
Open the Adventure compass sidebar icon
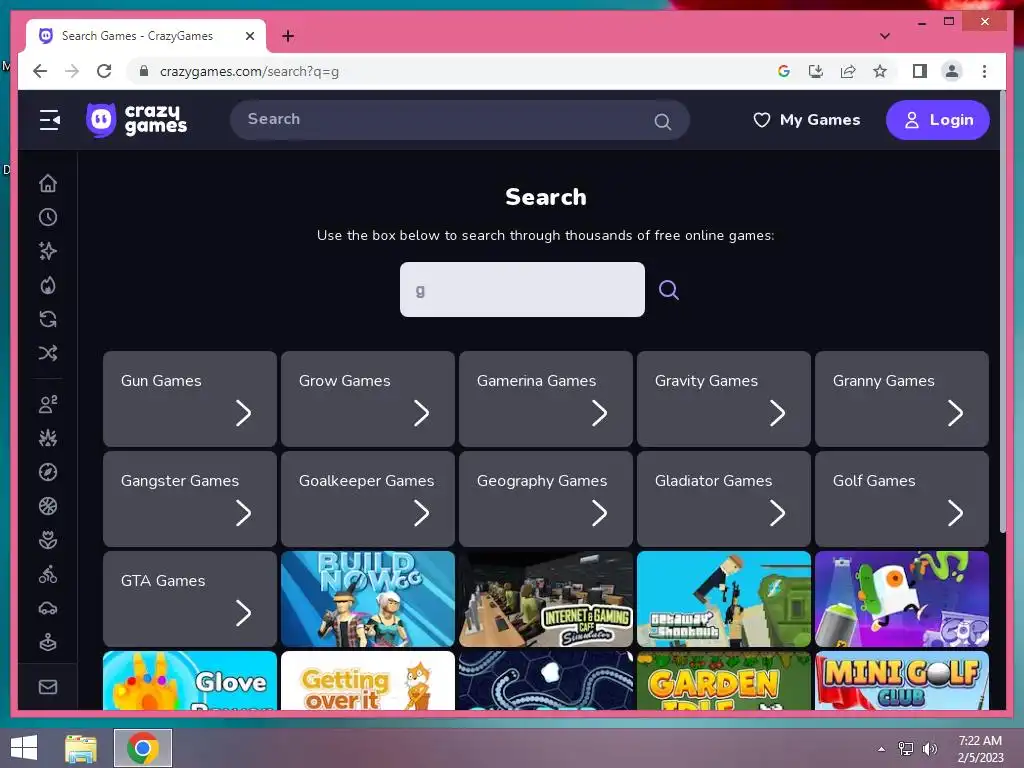coord(48,472)
